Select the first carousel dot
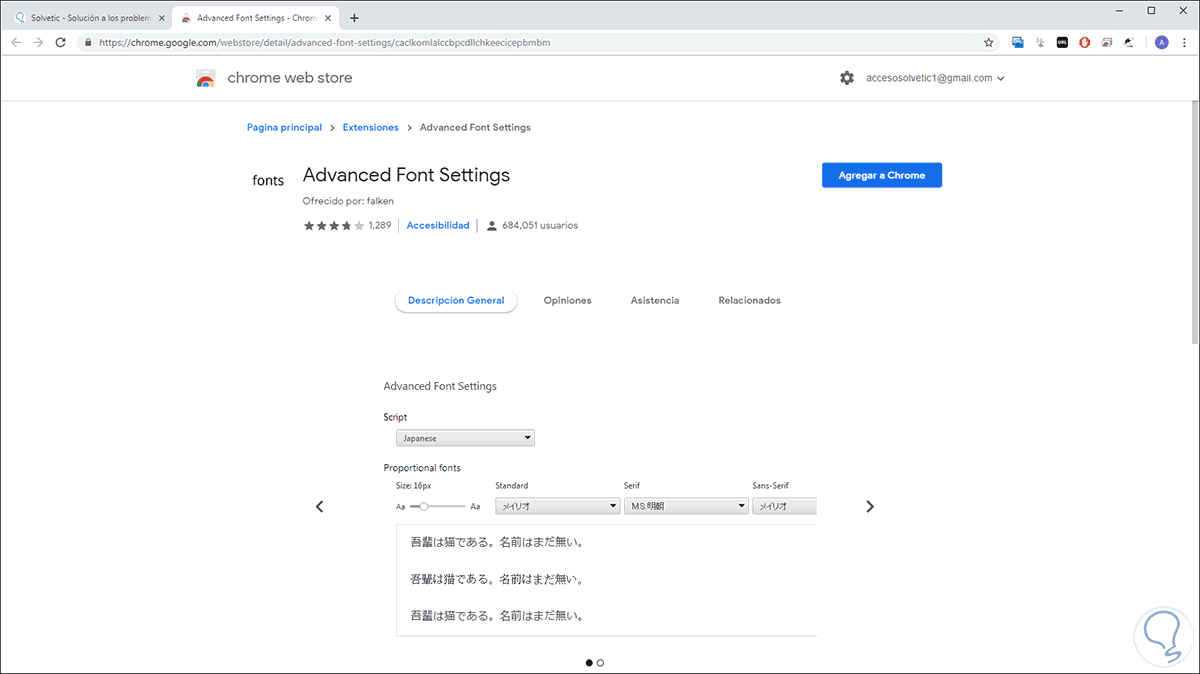Image resolution: width=1200 pixels, height=674 pixels. tap(588, 662)
